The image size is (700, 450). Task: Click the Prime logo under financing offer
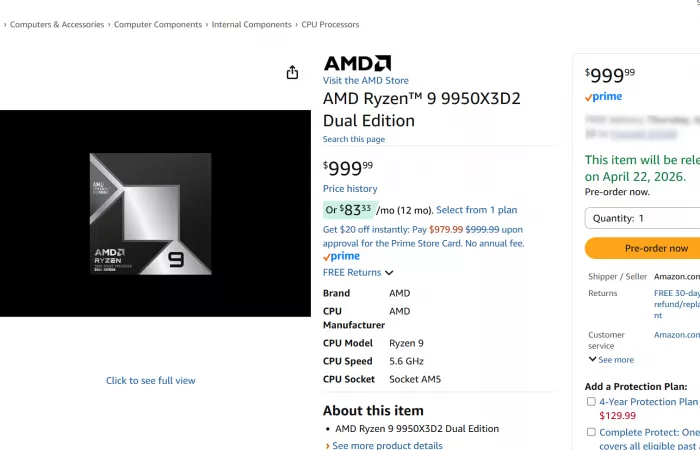pos(341,257)
